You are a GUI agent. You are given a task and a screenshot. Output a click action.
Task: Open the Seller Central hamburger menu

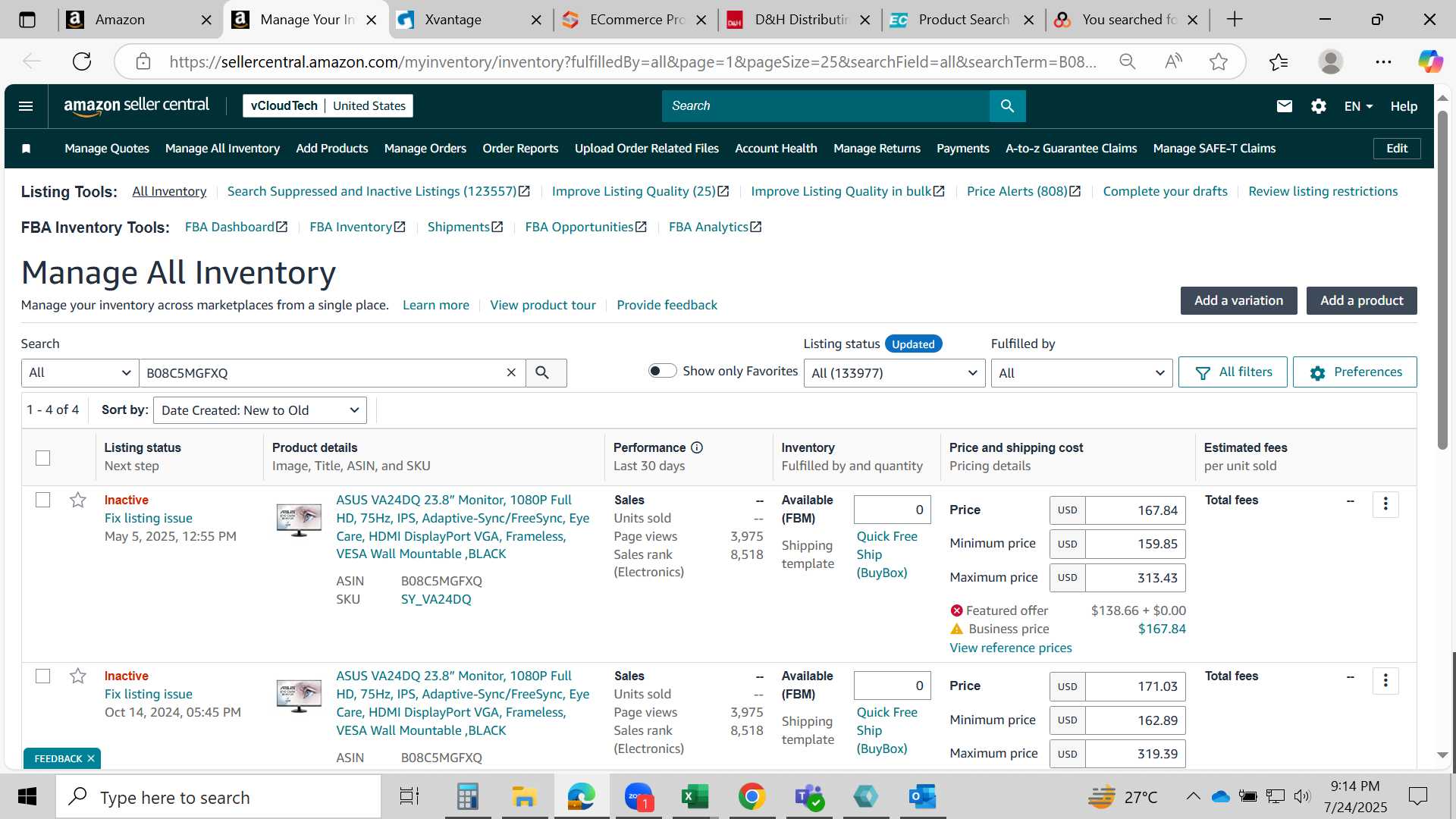[26, 106]
